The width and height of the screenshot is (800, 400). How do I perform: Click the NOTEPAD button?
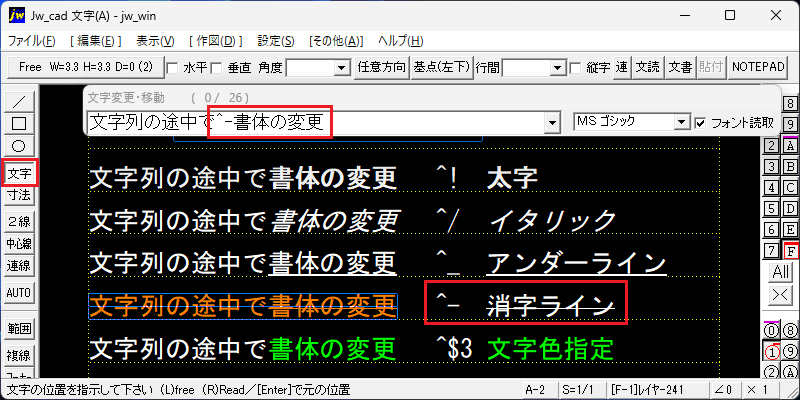(x=758, y=67)
